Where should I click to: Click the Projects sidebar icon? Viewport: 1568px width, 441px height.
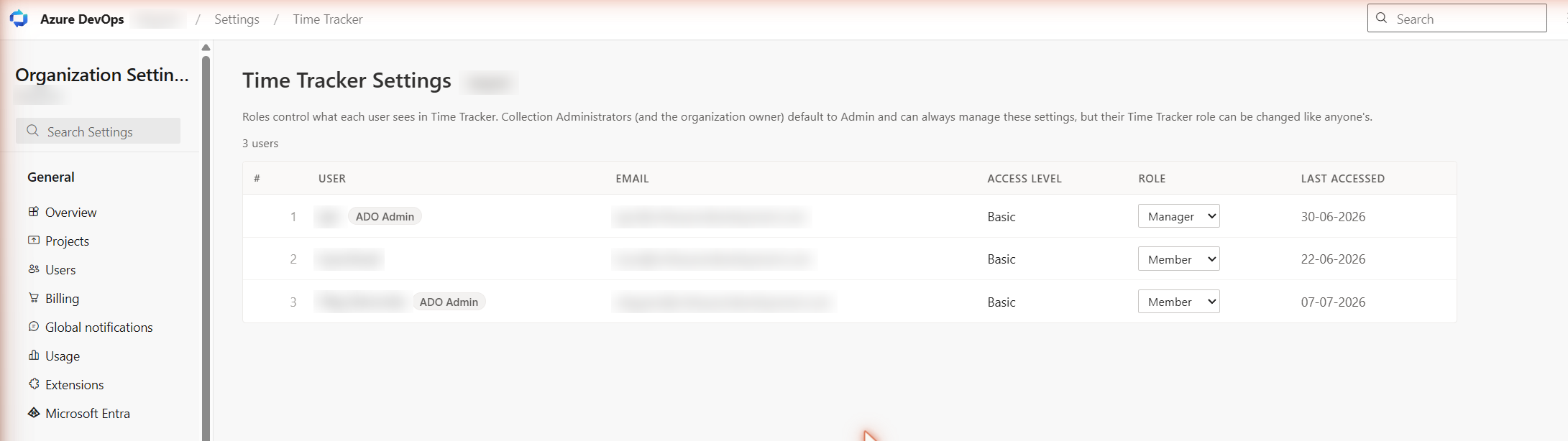click(34, 241)
